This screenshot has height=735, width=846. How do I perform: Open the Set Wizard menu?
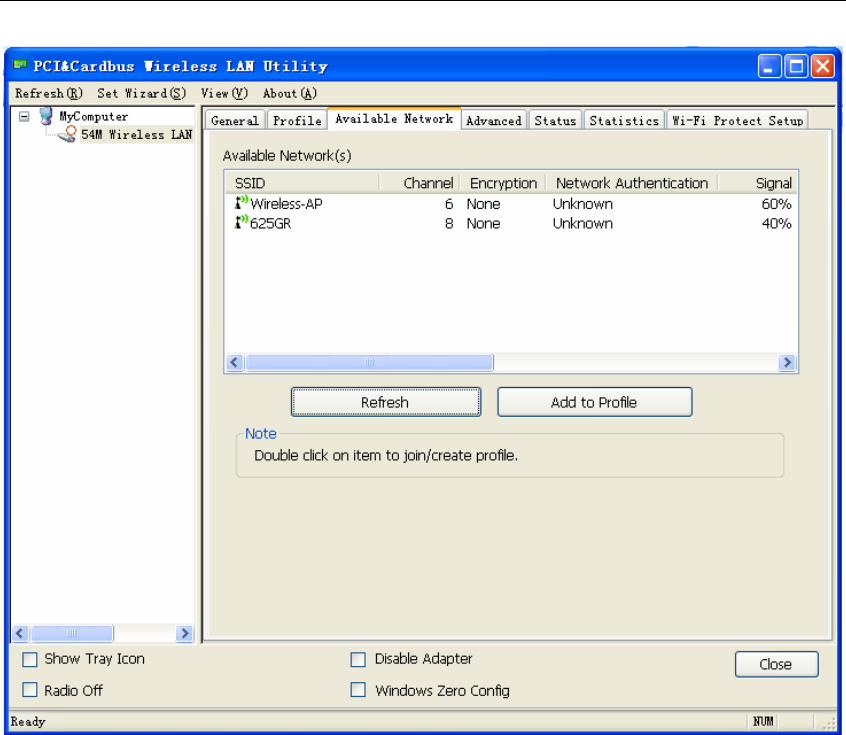tap(141, 93)
